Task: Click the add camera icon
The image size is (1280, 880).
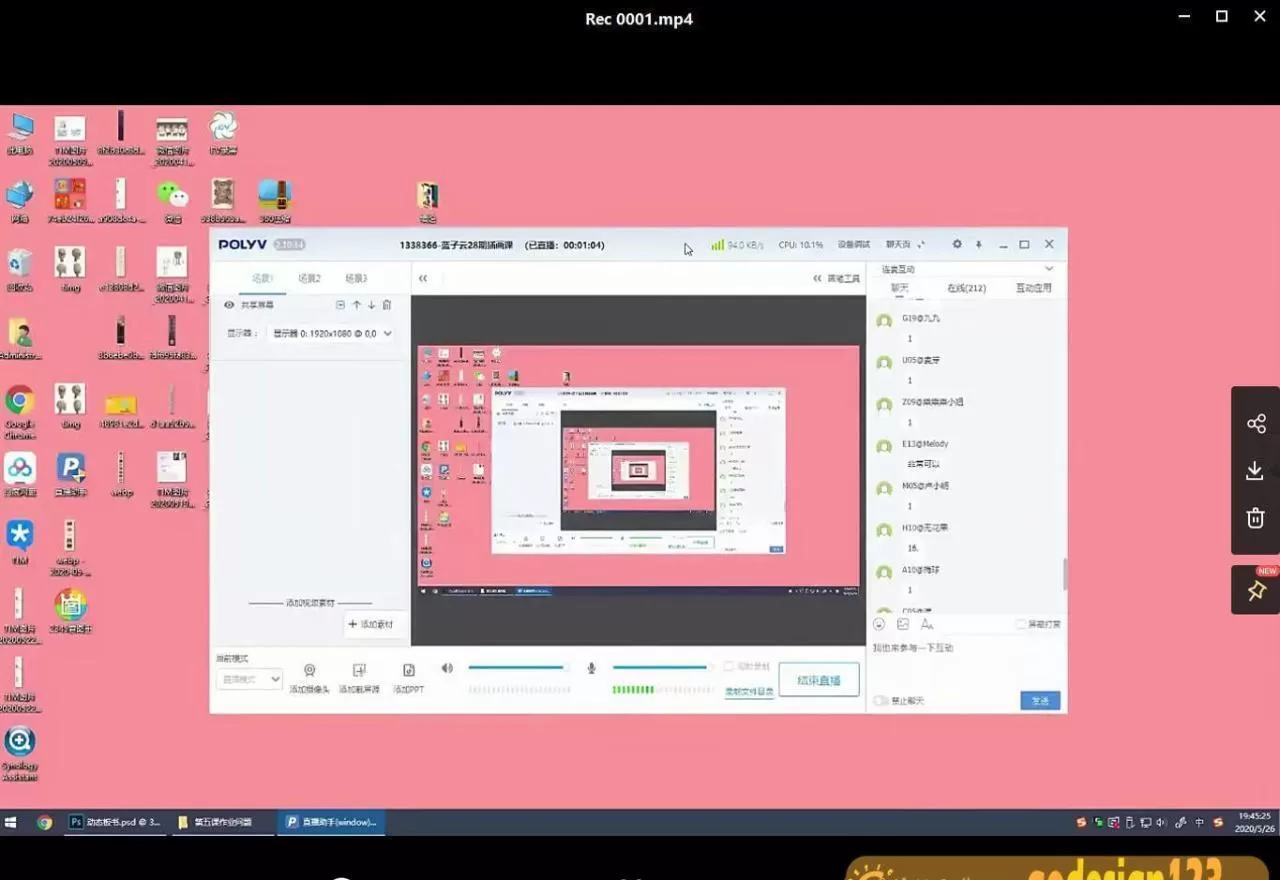Action: [309, 671]
